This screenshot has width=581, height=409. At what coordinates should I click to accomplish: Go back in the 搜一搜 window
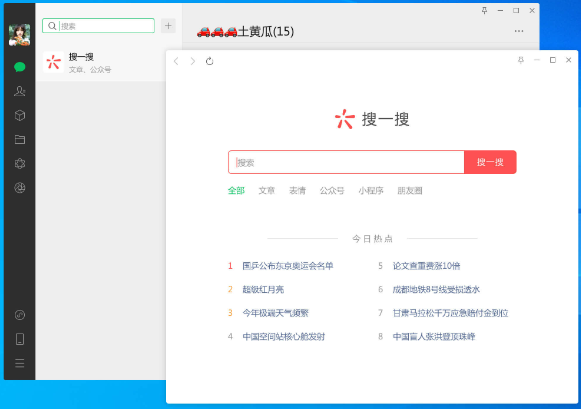(176, 61)
